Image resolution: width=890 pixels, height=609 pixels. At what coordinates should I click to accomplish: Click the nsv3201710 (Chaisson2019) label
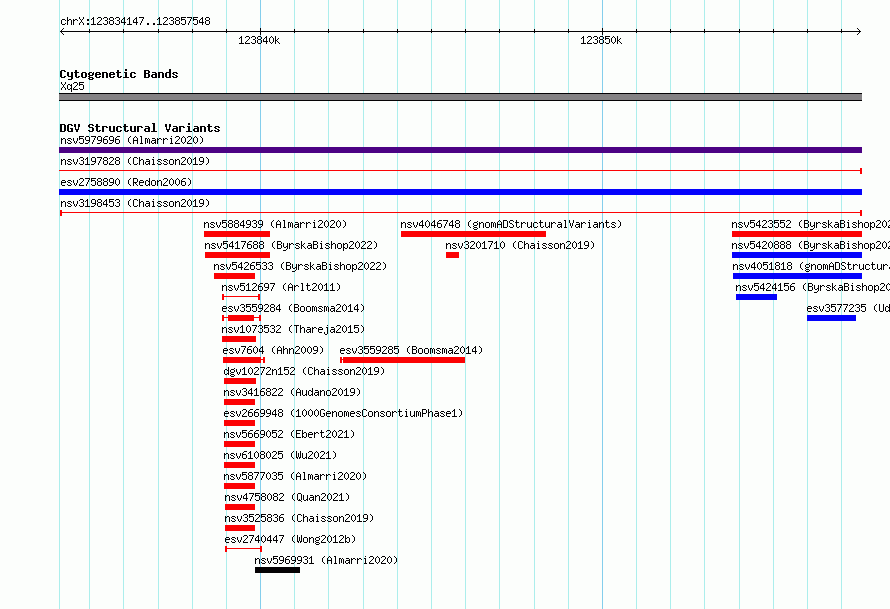520,245
